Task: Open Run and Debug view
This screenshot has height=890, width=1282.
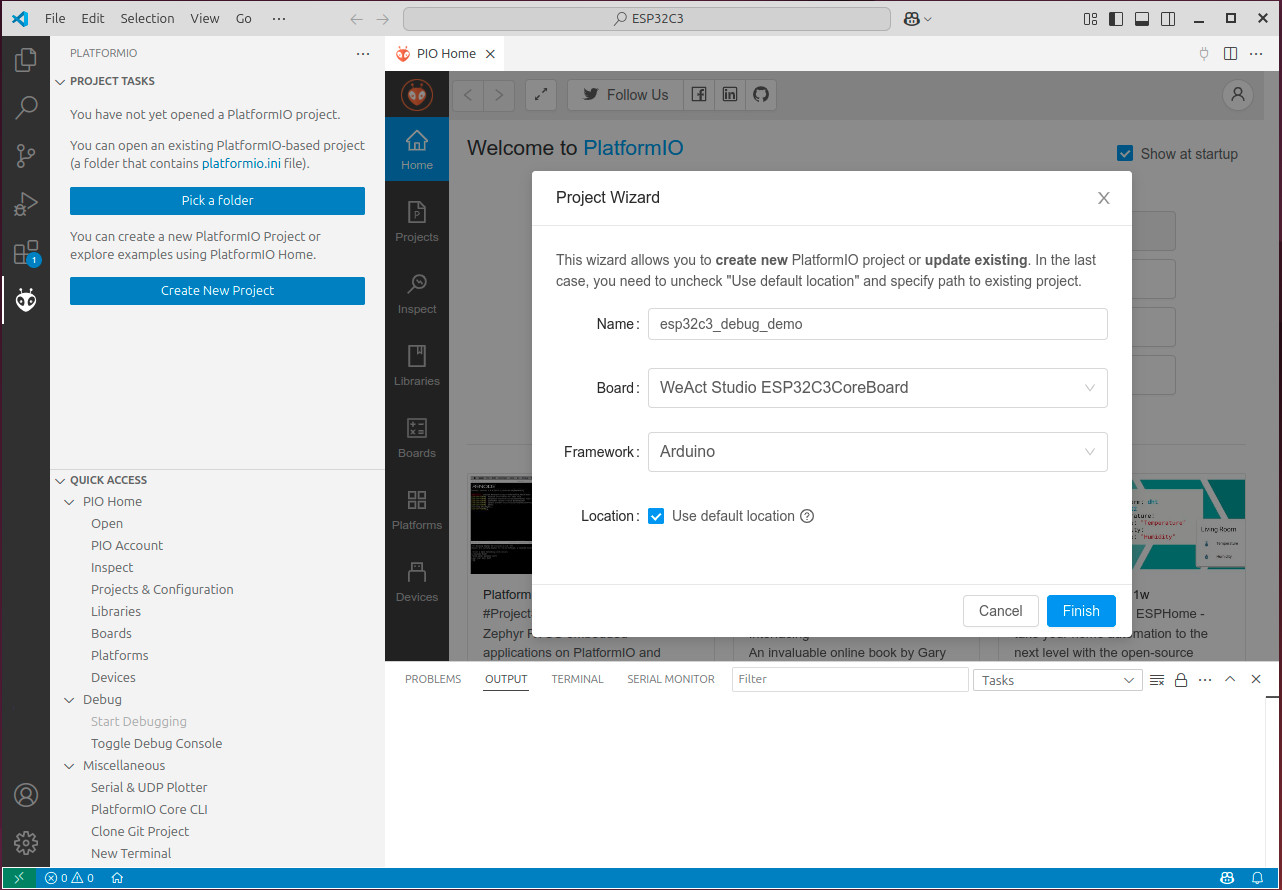Action: pyautogui.click(x=26, y=204)
